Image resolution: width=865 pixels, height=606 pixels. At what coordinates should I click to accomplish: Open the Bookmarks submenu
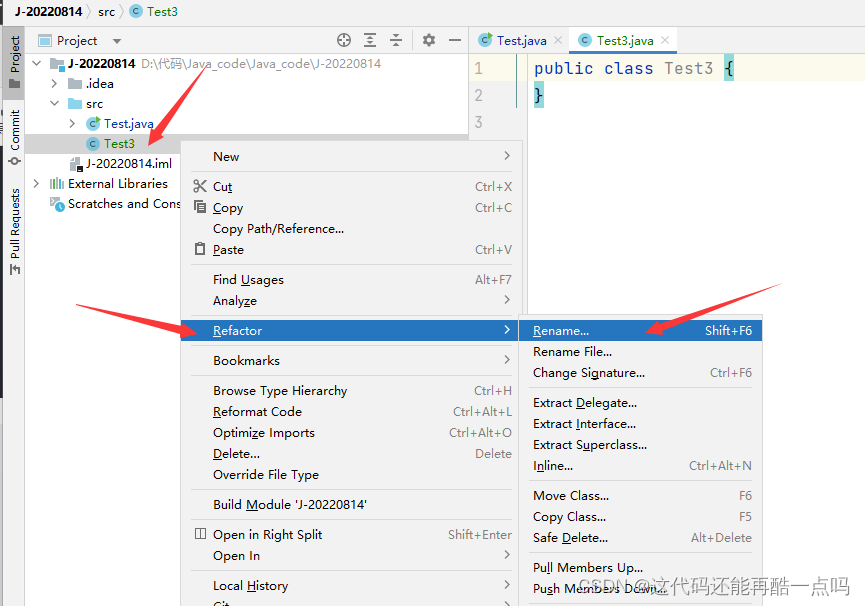[x=351, y=360]
